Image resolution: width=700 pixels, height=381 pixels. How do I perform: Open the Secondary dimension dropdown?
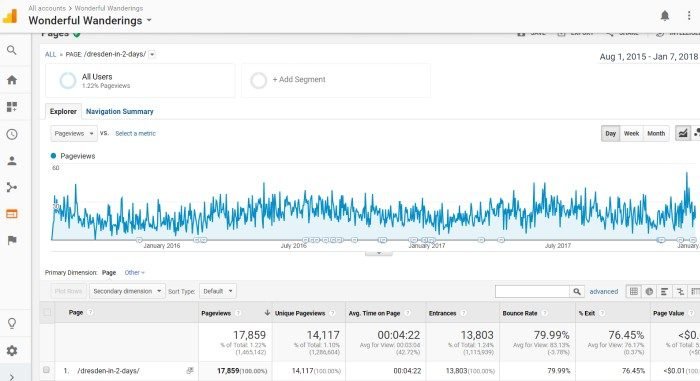point(127,291)
